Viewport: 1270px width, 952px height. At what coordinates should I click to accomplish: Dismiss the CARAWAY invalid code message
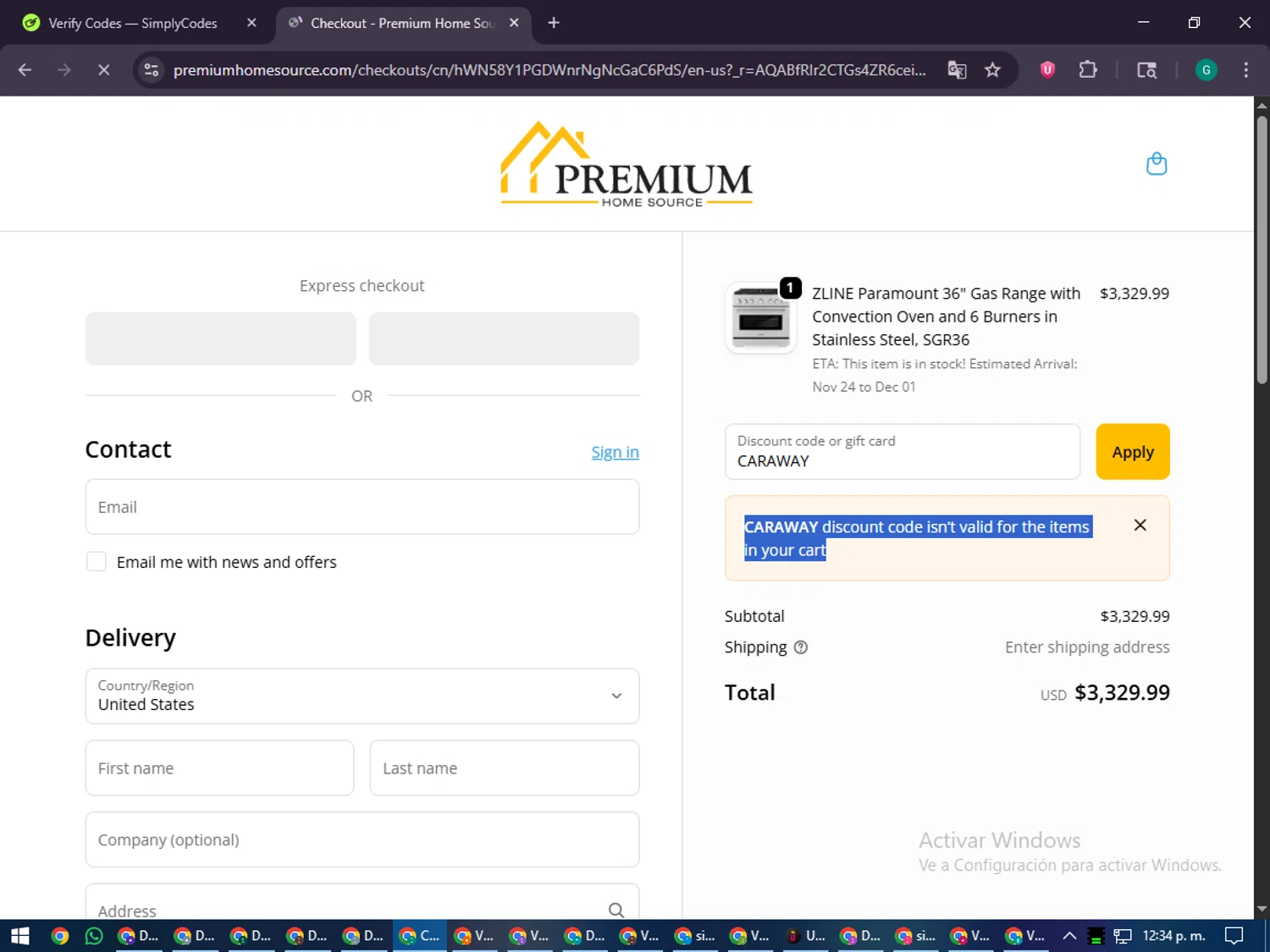tap(1140, 526)
